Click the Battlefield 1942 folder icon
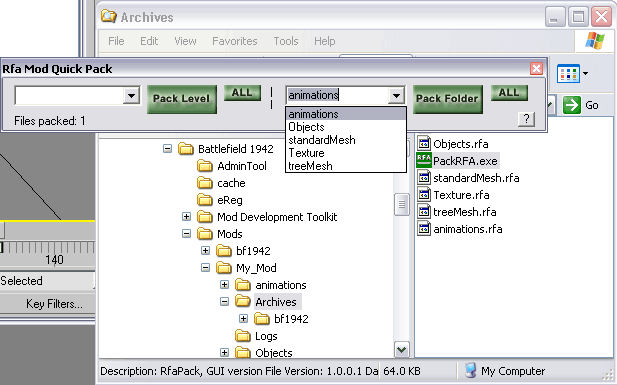 click(x=186, y=149)
